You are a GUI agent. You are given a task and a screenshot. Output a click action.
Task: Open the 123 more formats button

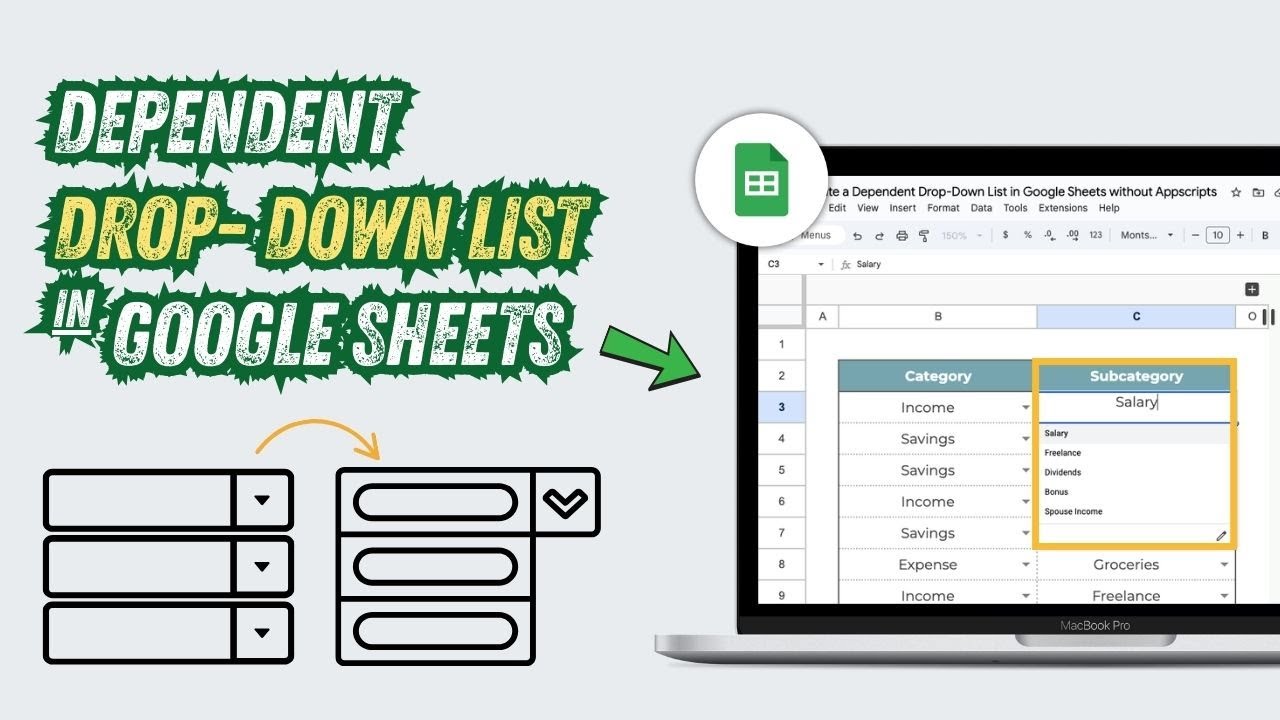(x=1095, y=235)
